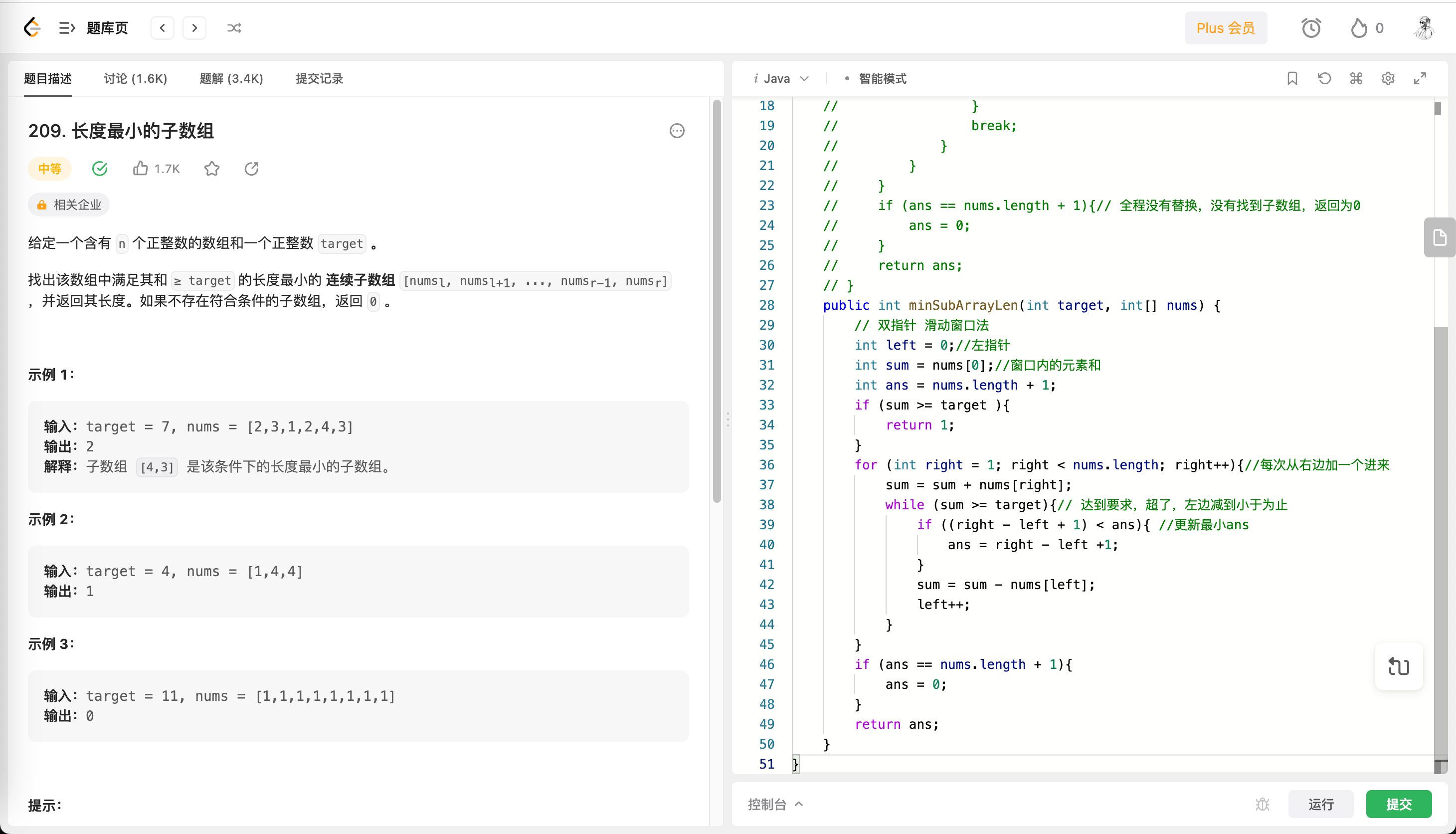Viewport: 1456px width, 834px height.
Task: Switch to the 提交记录 tab
Action: [319, 78]
